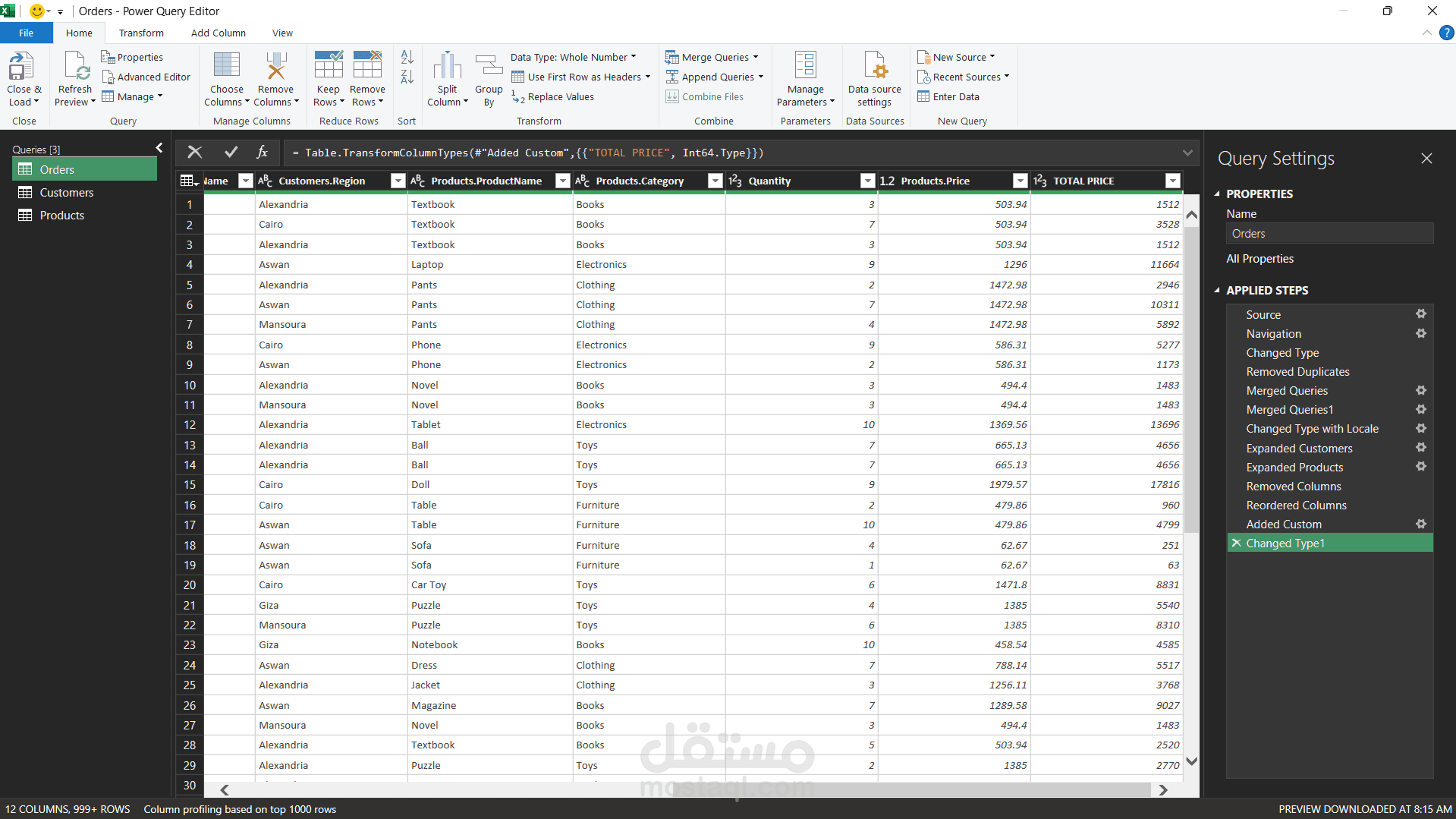Open settings gear for Source step
This screenshot has height=819, width=1456.
tap(1421, 314)
